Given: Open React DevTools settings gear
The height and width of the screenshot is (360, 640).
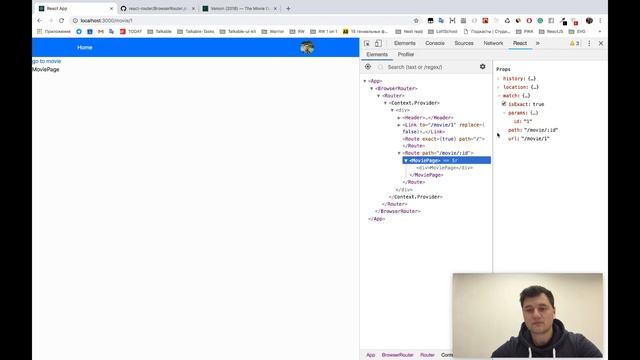Looking at the screenshot, I should [482, 67].
